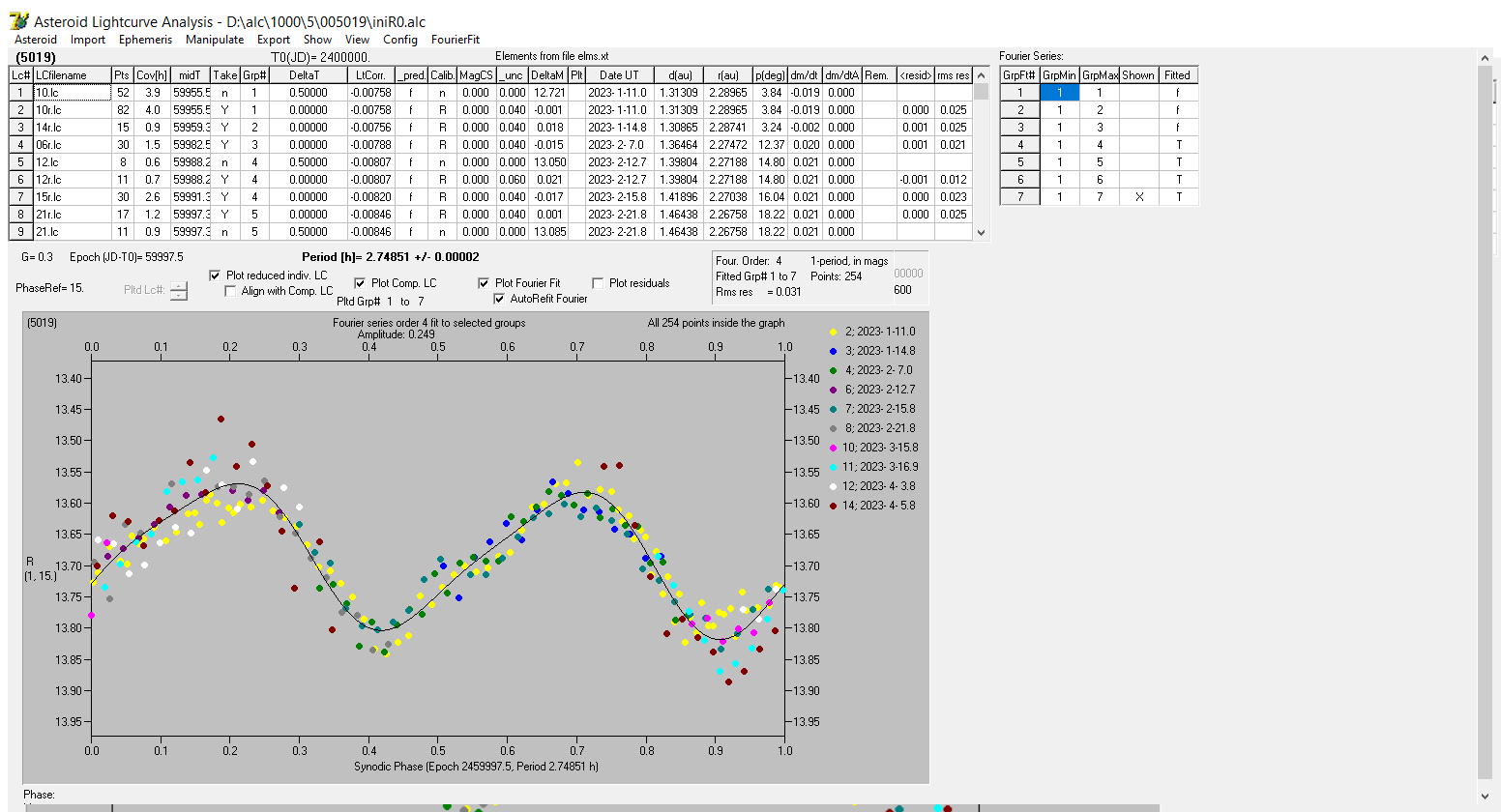Open the Config menu

(x=399, y=40)
